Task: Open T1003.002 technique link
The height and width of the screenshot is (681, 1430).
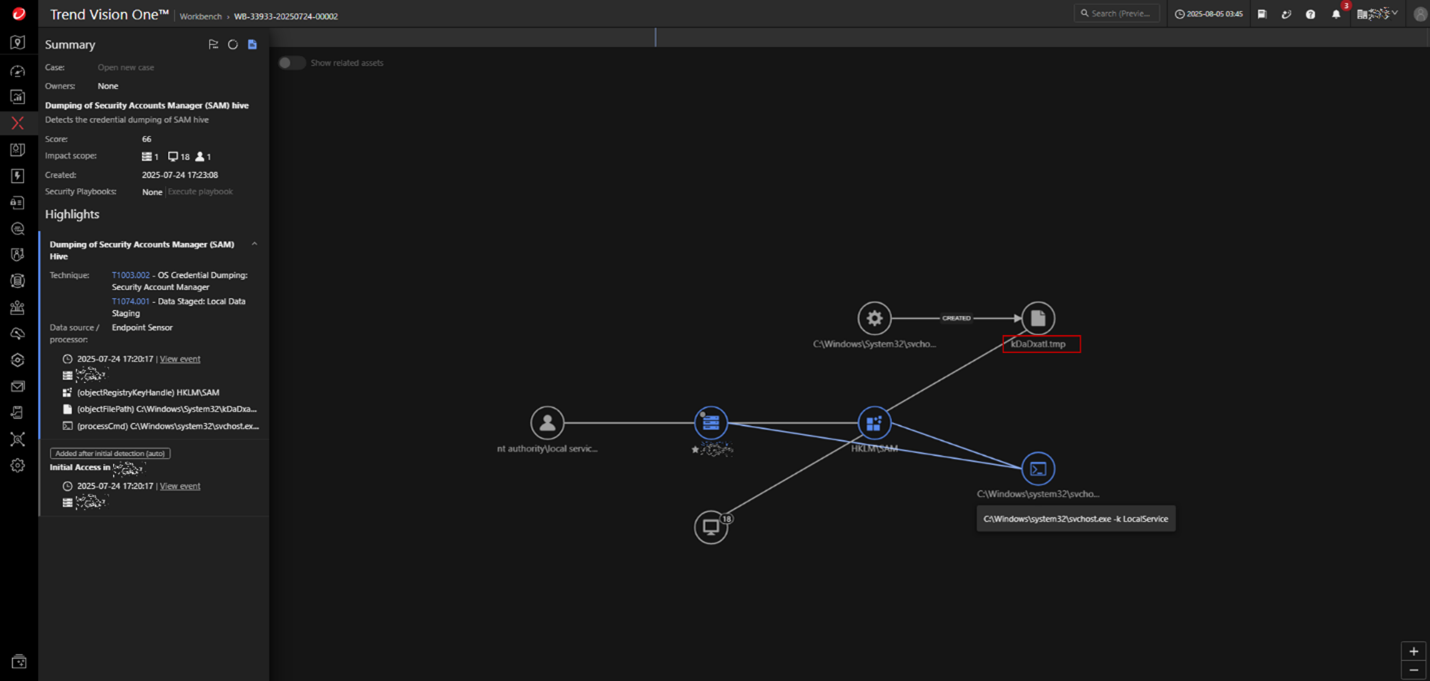Action: (x=130, y=275)
